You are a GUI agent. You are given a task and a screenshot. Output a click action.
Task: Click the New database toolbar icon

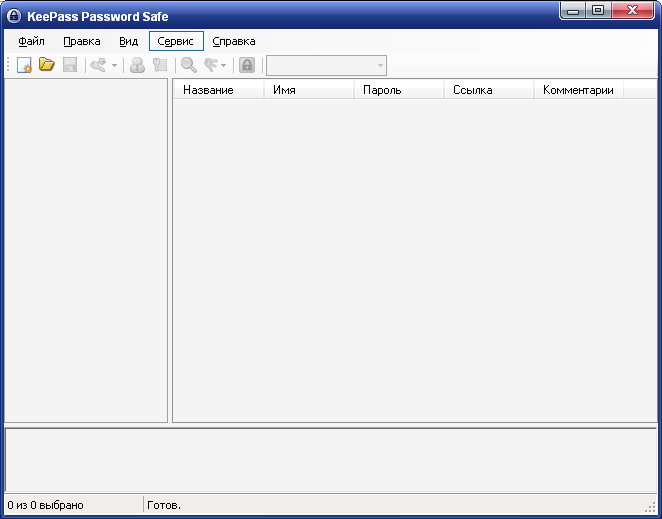pos(24,65)
